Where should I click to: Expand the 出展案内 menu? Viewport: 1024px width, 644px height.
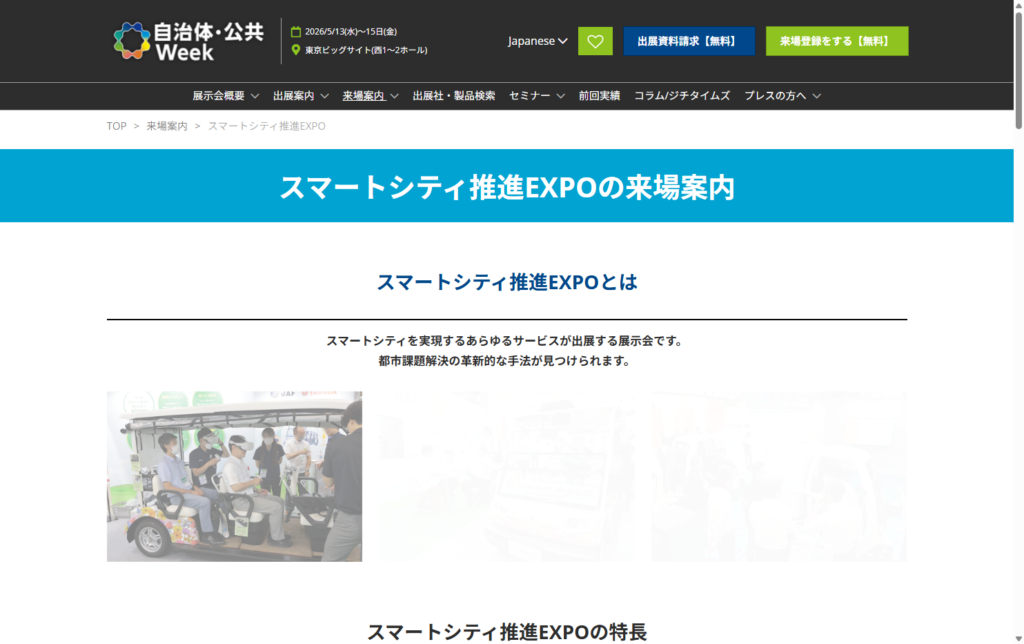click(x=301, y=96)
